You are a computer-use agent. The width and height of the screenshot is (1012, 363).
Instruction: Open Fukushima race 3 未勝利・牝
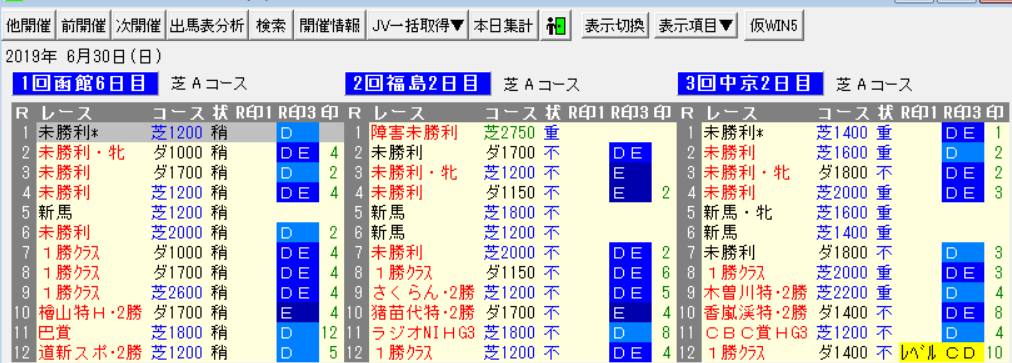pyautogui.click(x=414, y=172)
